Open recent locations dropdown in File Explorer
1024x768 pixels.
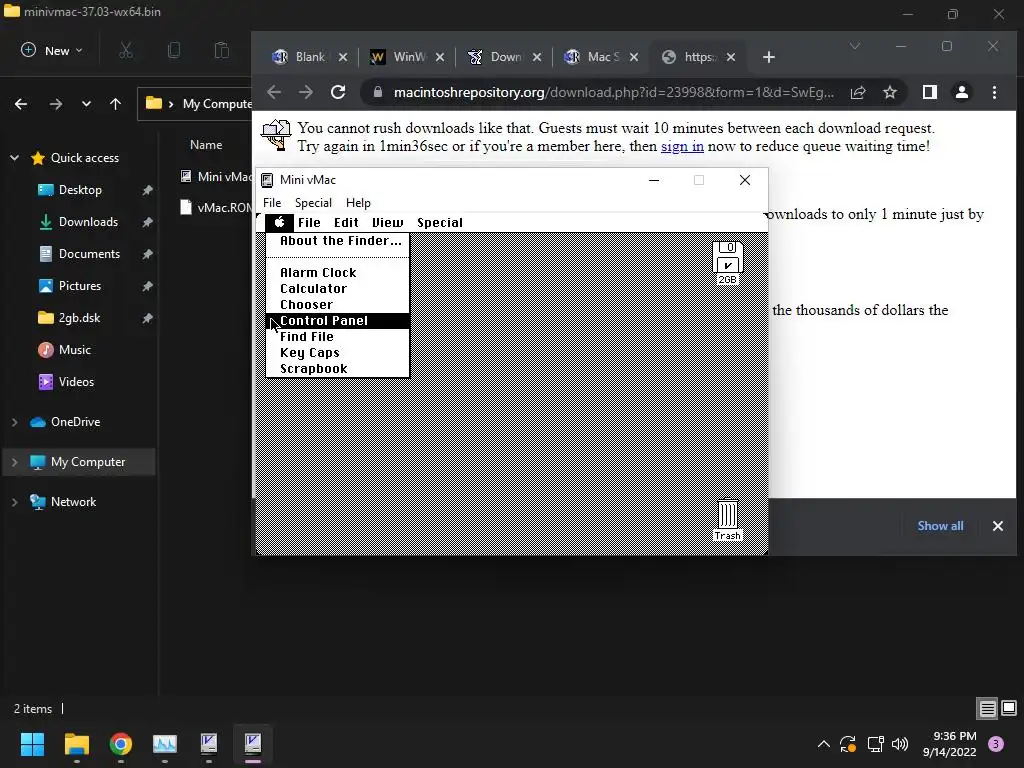86,104
